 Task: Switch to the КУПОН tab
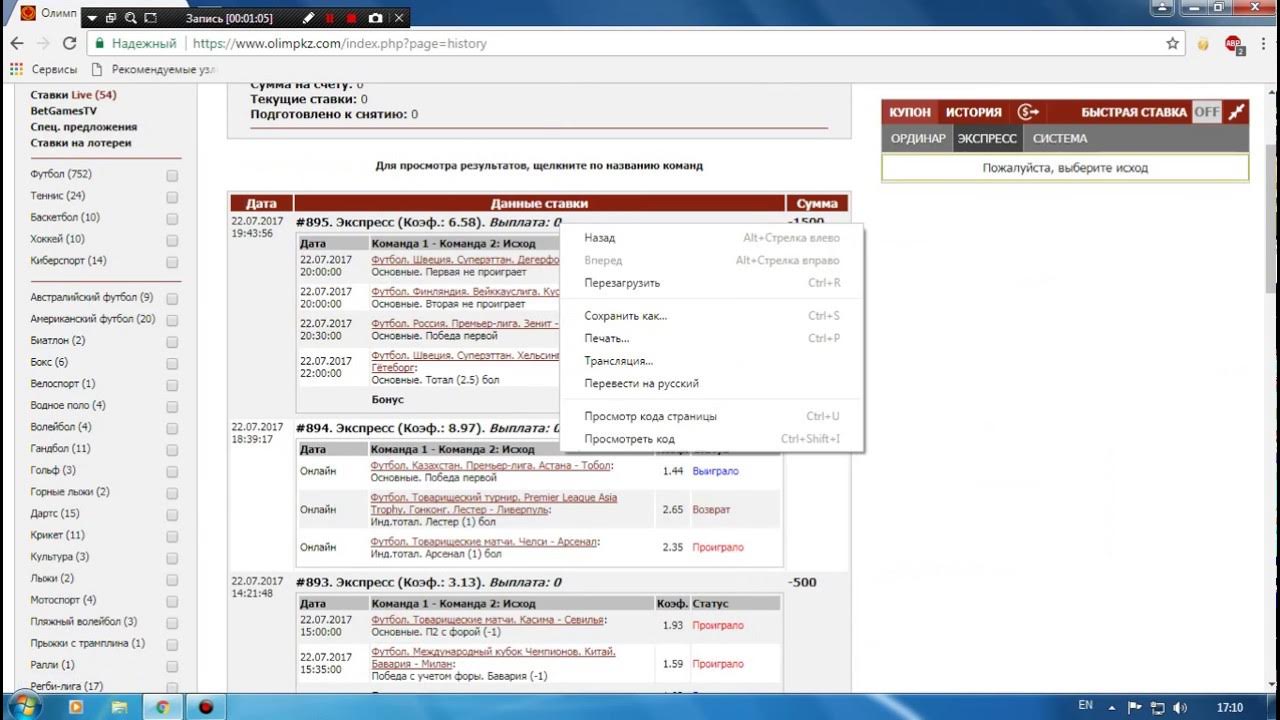910,112
